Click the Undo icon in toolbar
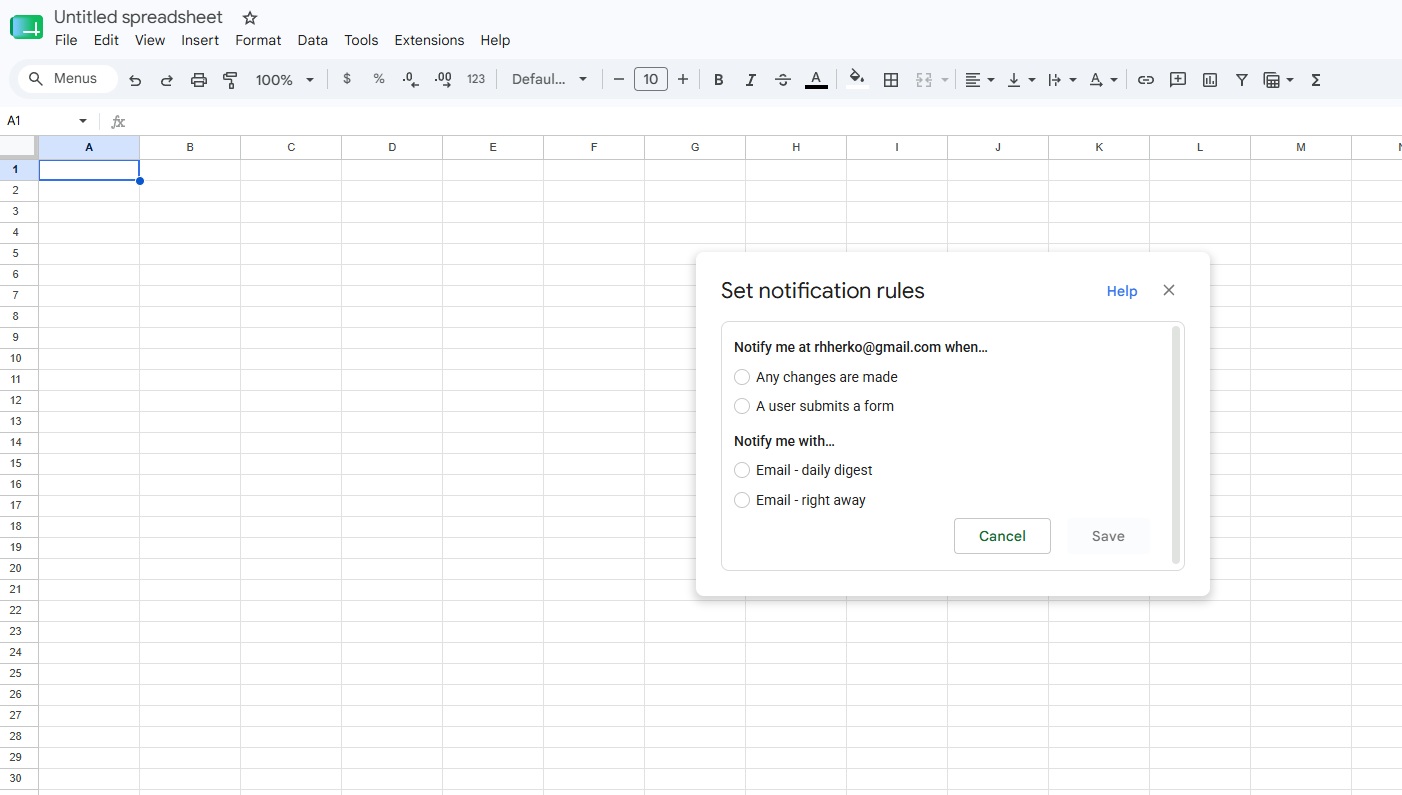 [135, 80]
